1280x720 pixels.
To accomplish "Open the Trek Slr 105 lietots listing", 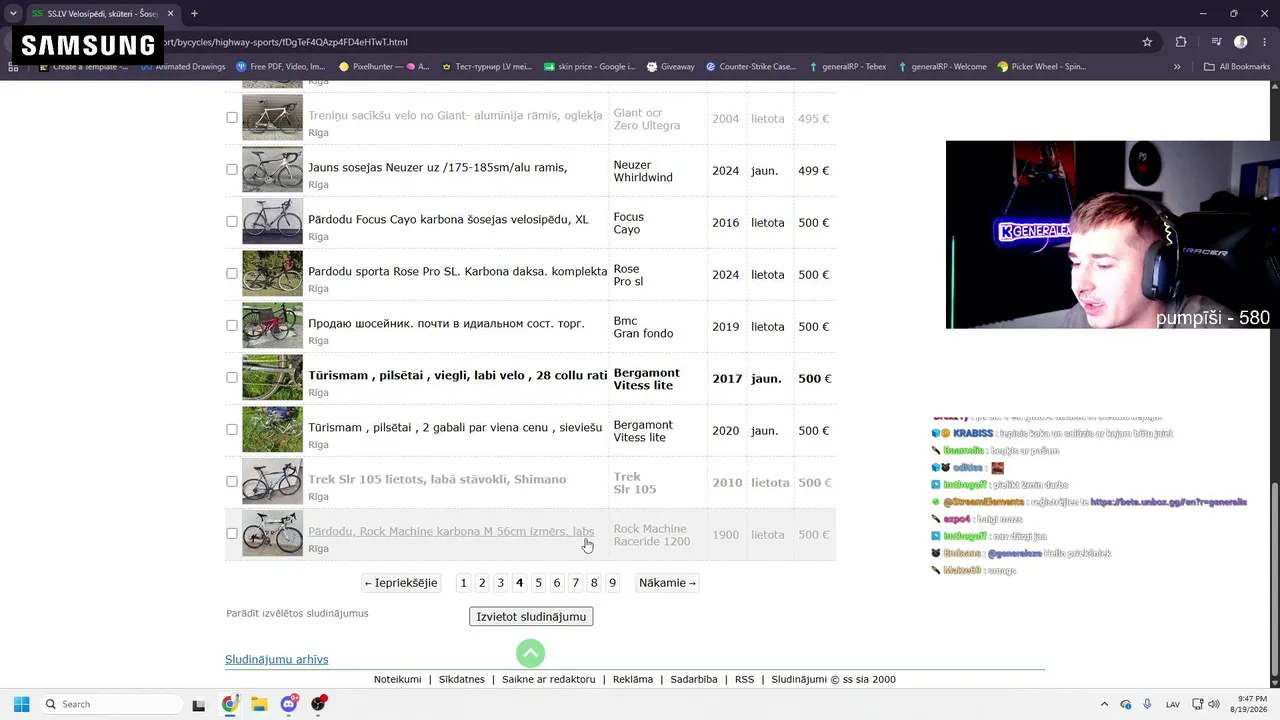I will click(x=437, y=480).
